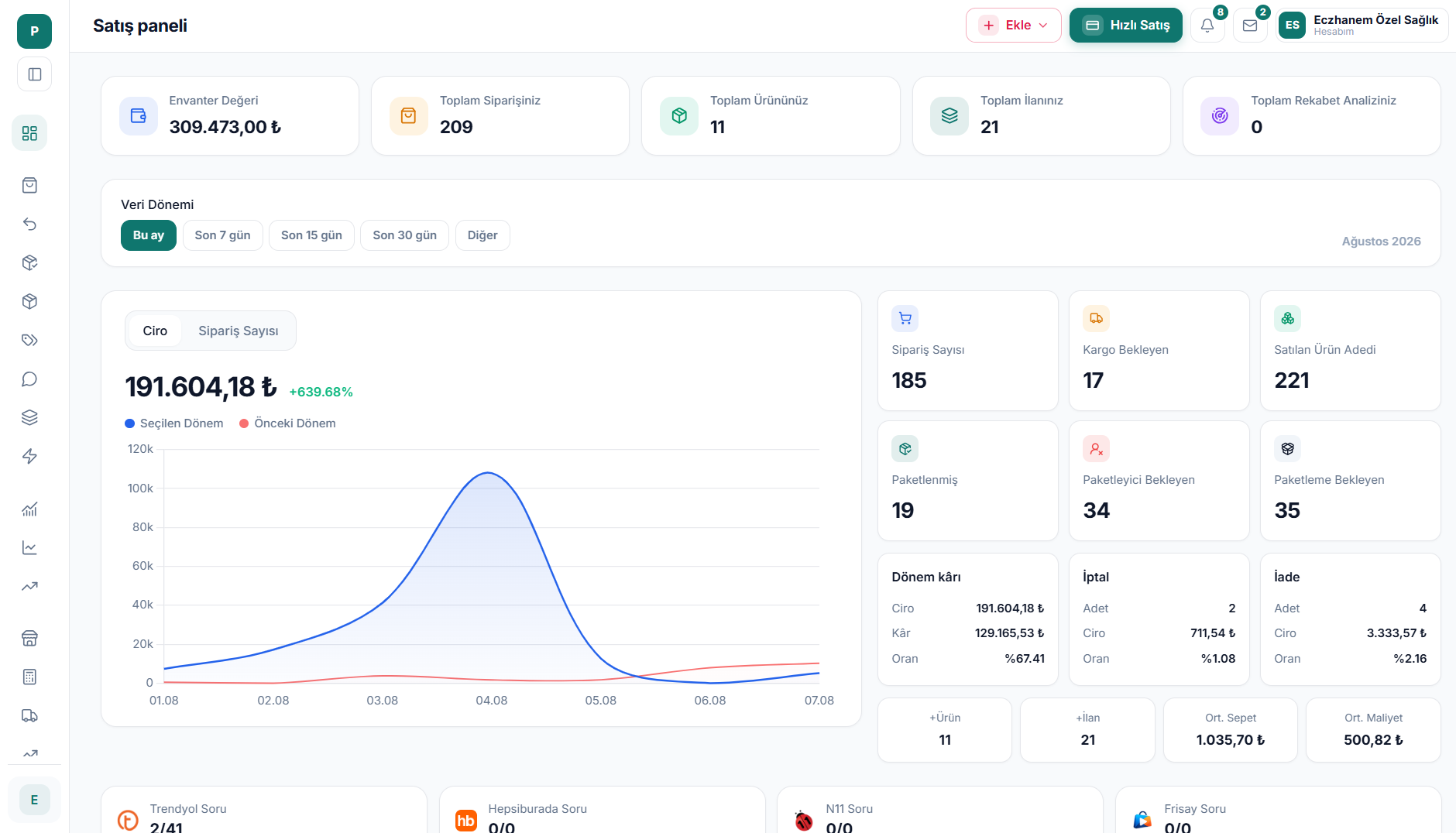
Task: Click the Toplam Ürününüz box icon
Action: pos(679,115)
